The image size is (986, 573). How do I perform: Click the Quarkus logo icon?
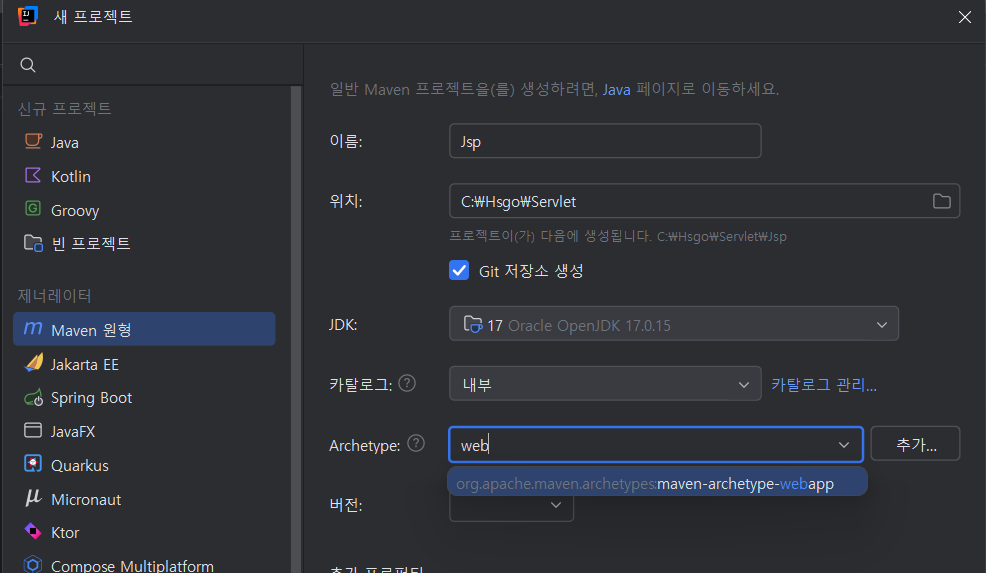pos(33,464)
